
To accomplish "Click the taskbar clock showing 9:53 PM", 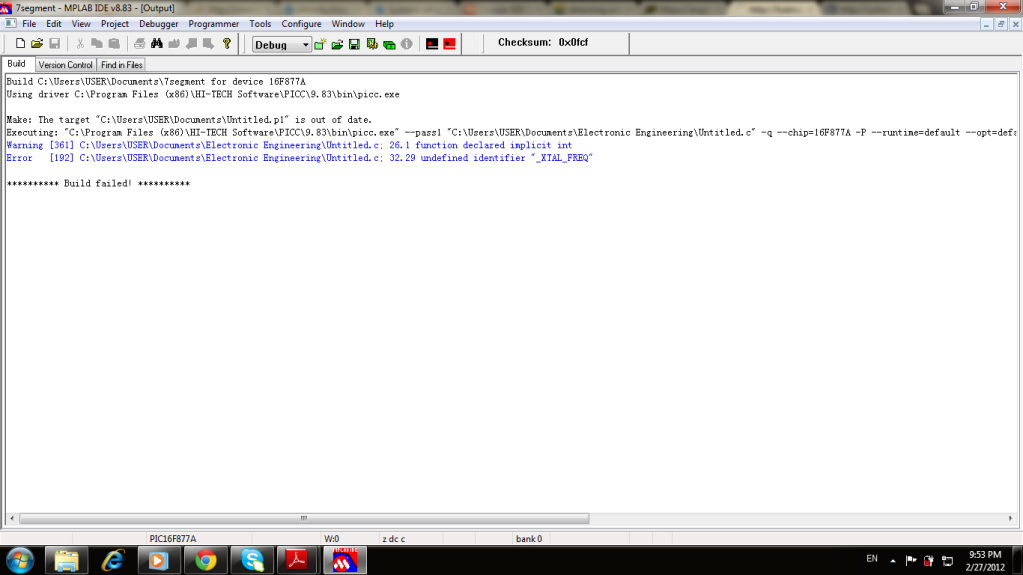I will click(x=985, y=561).
